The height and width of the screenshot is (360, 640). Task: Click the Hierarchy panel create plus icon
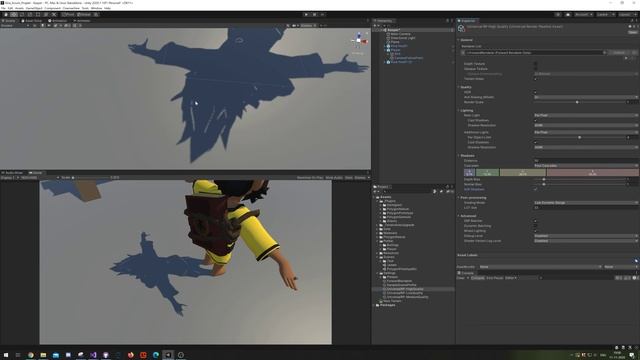[375, 25]
